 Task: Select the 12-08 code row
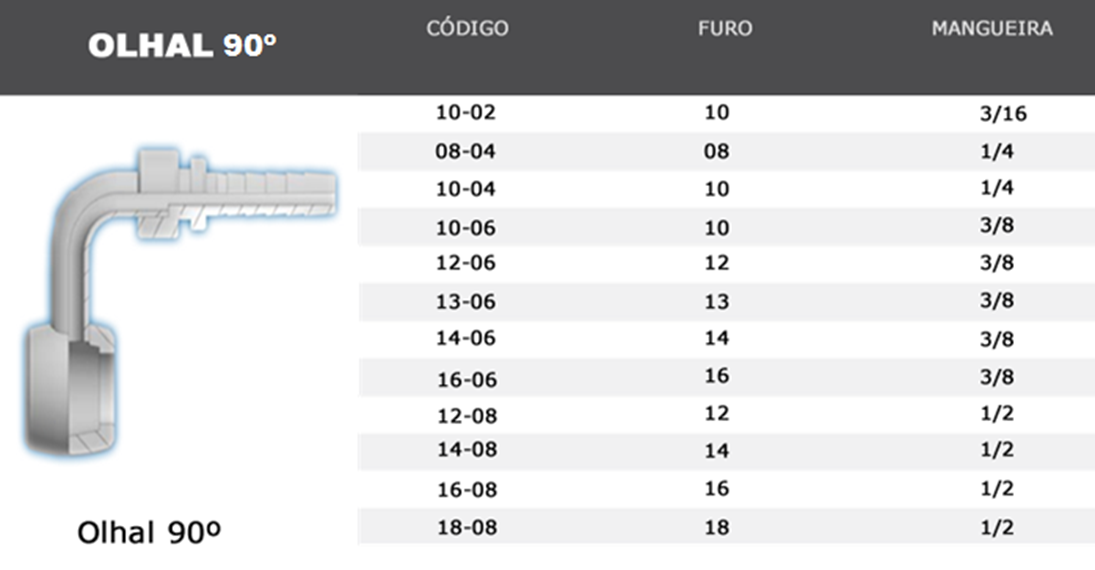(x=466, y=415)
